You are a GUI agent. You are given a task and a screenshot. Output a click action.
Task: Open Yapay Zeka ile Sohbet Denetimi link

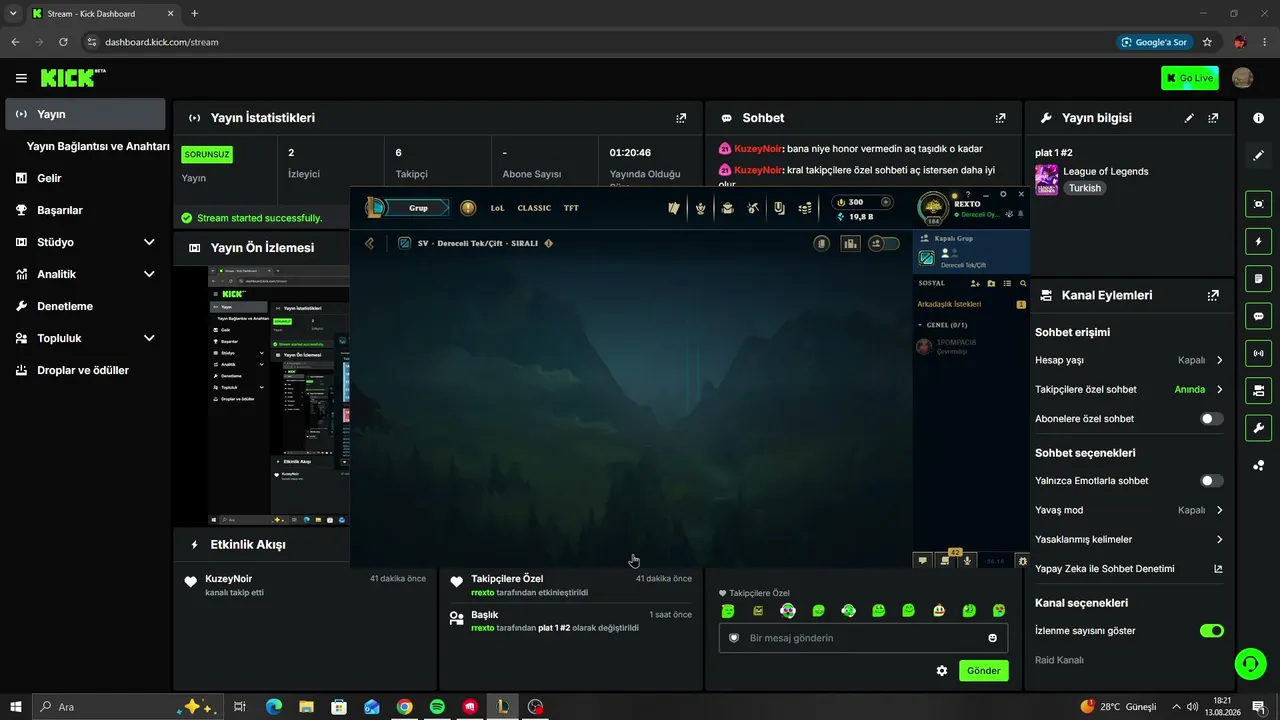pyautogui.click(x=1129, y=569)
